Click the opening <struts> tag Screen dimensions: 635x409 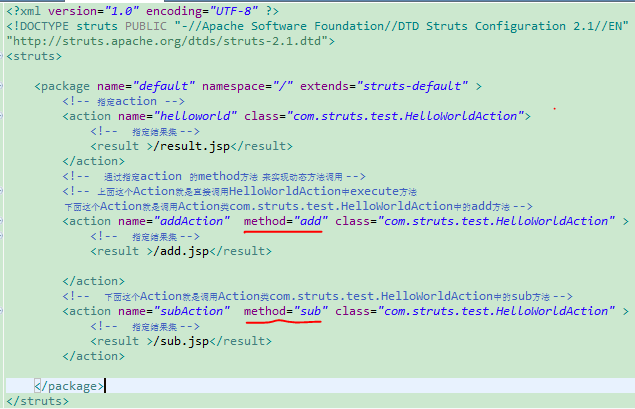[x=34, y=56]
